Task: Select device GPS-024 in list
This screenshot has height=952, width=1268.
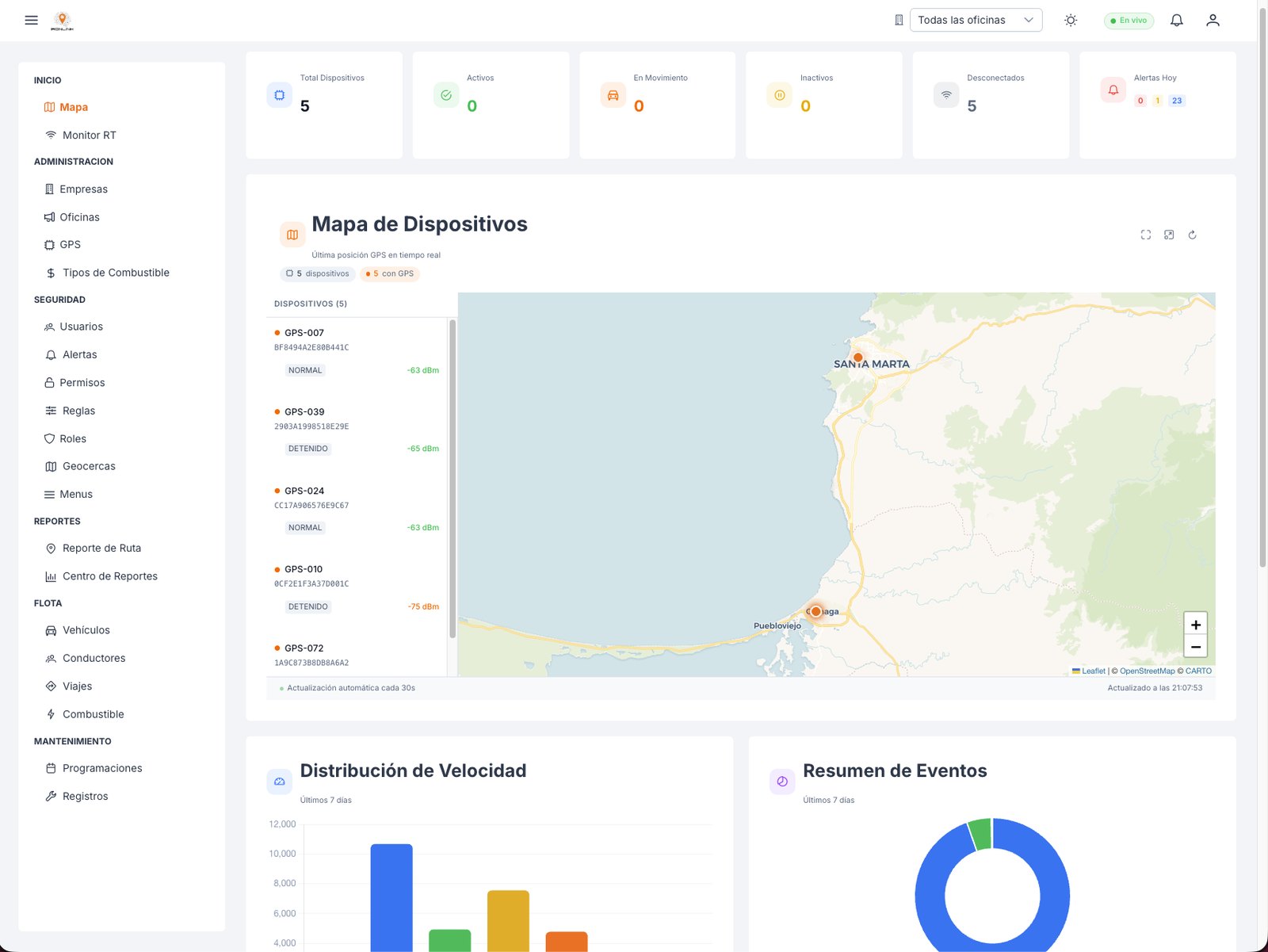Action: 357,510
